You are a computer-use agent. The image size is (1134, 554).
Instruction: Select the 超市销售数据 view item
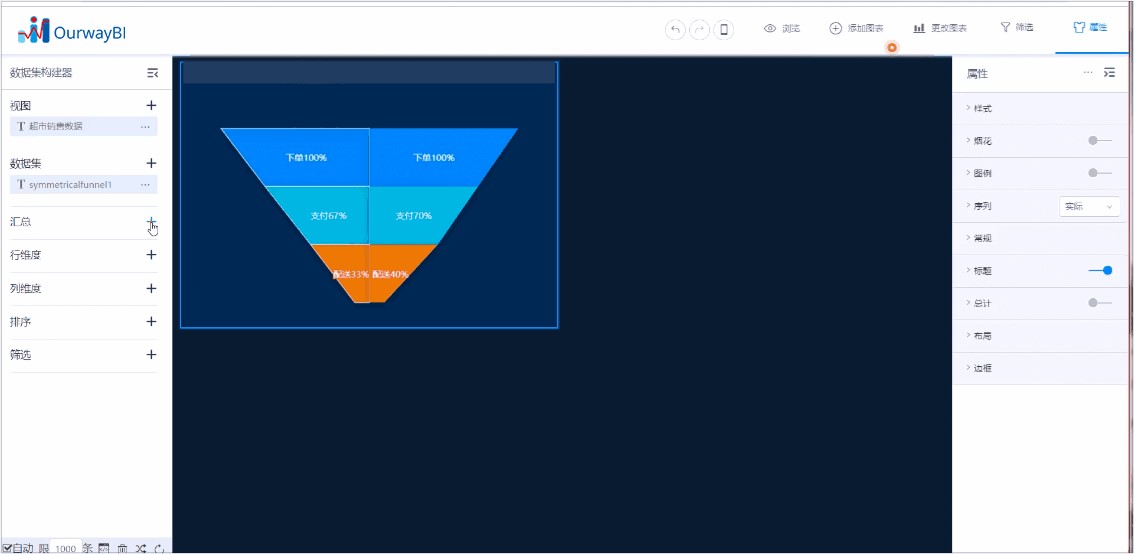[x=84, y=127]
